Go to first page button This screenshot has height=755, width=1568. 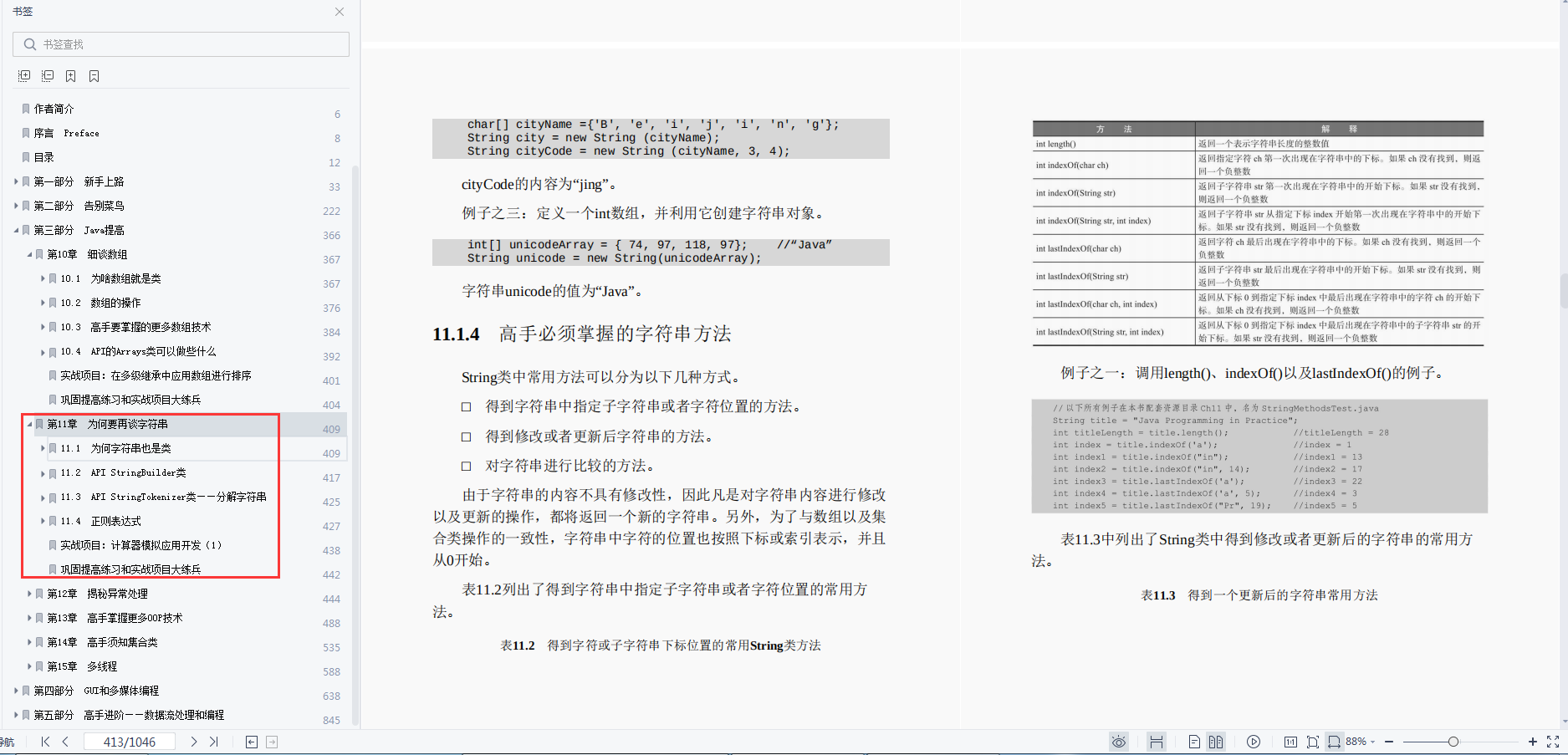(45, 742)
